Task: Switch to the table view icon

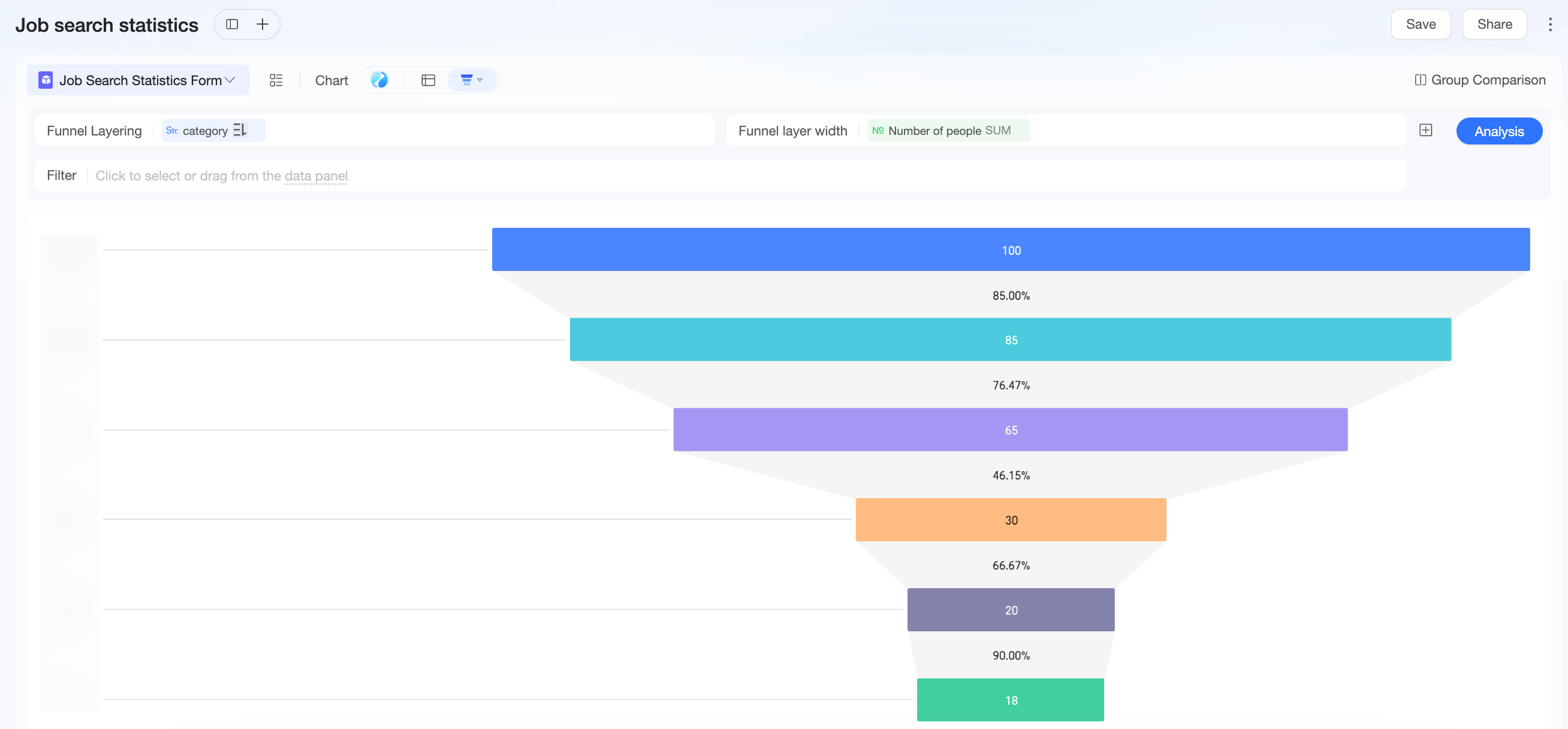Action: point(428,80)
